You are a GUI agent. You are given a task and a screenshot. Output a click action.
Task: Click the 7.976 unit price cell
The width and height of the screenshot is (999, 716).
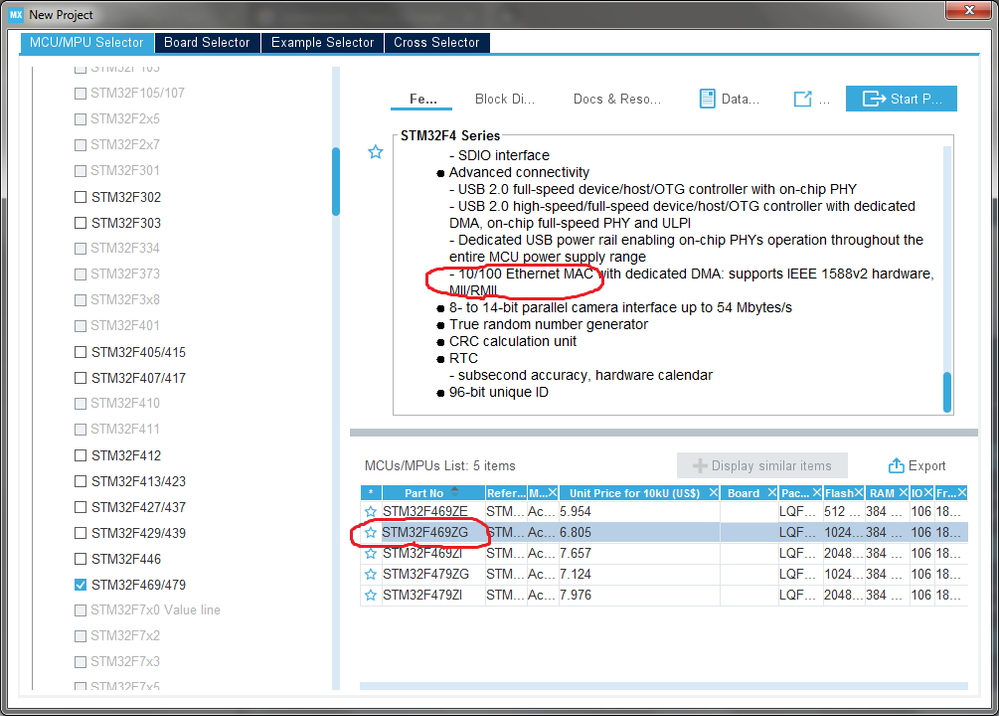point(575,596)
